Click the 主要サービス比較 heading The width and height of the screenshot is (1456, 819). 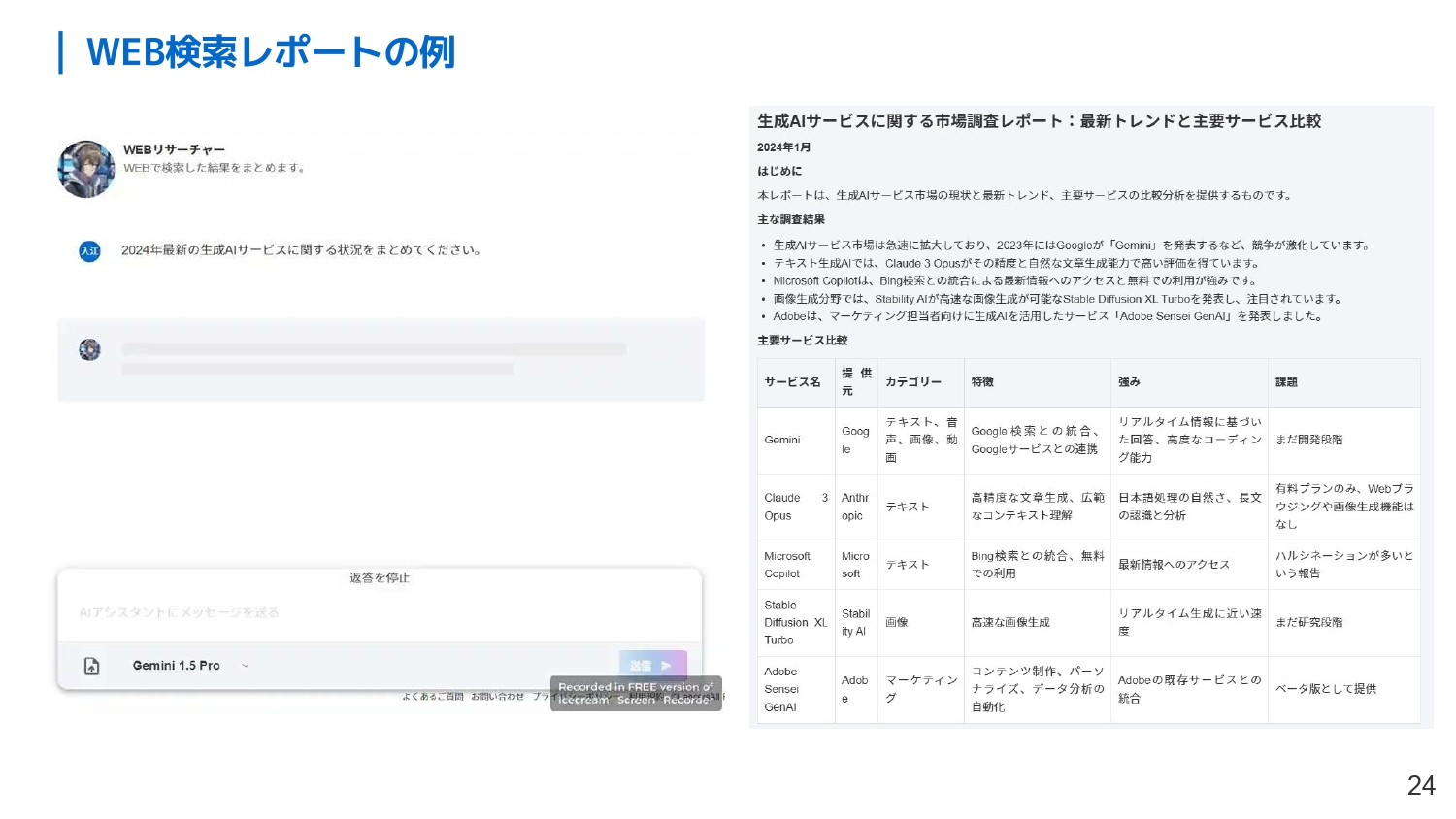tap(803, 341)
